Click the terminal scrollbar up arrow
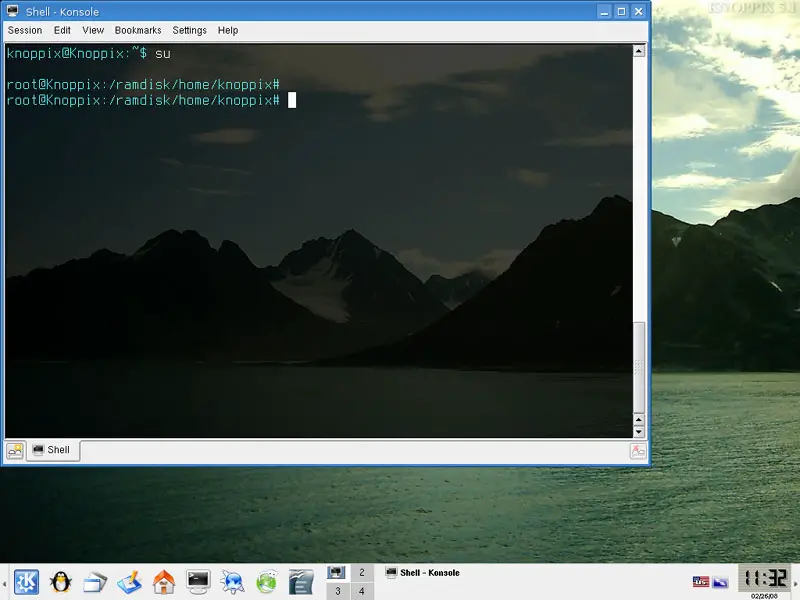800x600 pixels. [639, 50]
